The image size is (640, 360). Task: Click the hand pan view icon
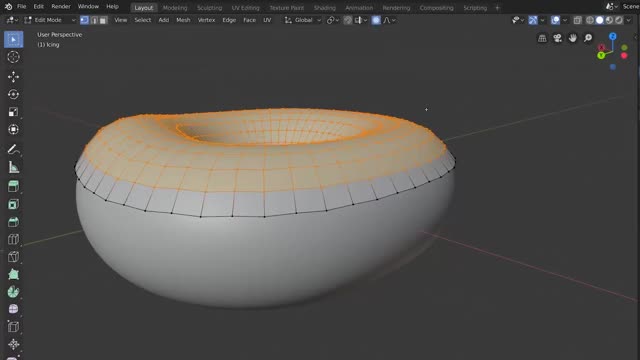[x=573, y=38]
